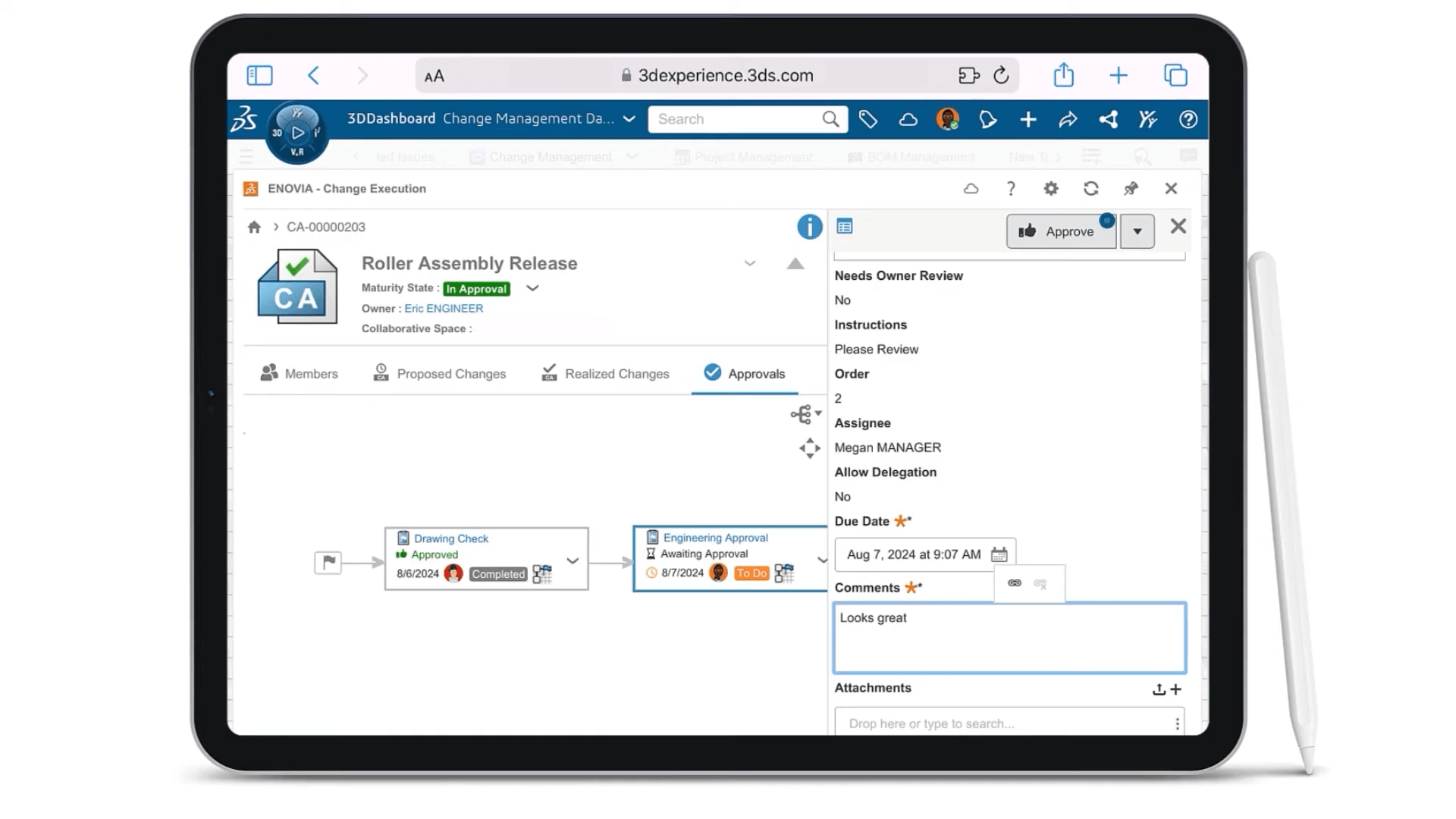Expand the In Approval maturity state chevron
Screen dimensions: 1456x819
[532, 288]
